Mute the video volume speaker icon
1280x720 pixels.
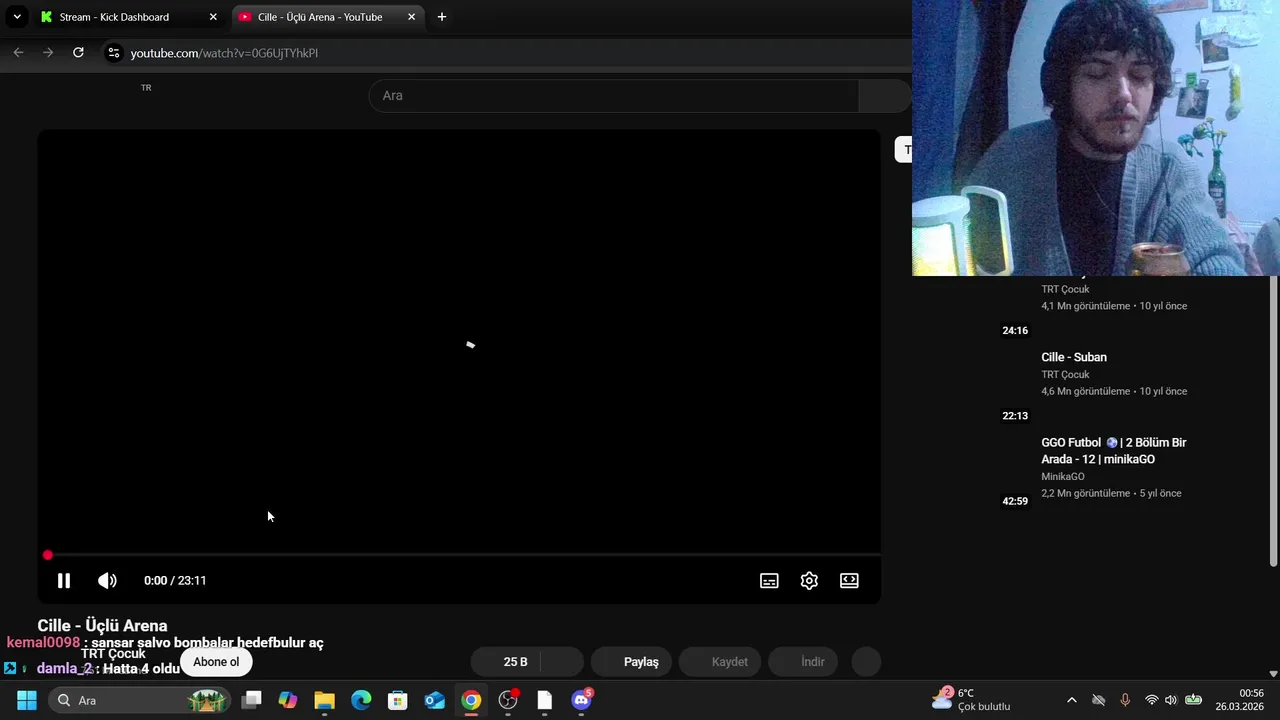pos(107,580)
